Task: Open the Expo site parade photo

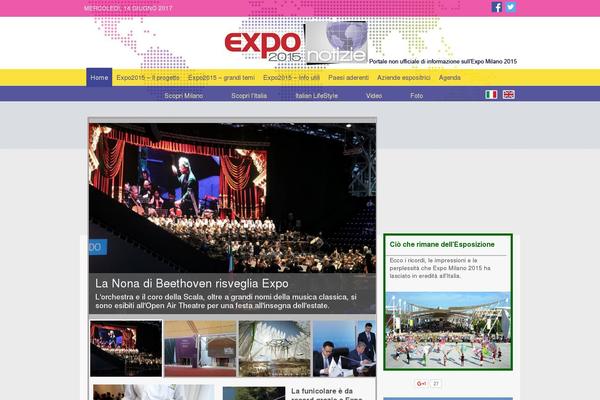Action: pyautogui.click(x=448, y=330)
